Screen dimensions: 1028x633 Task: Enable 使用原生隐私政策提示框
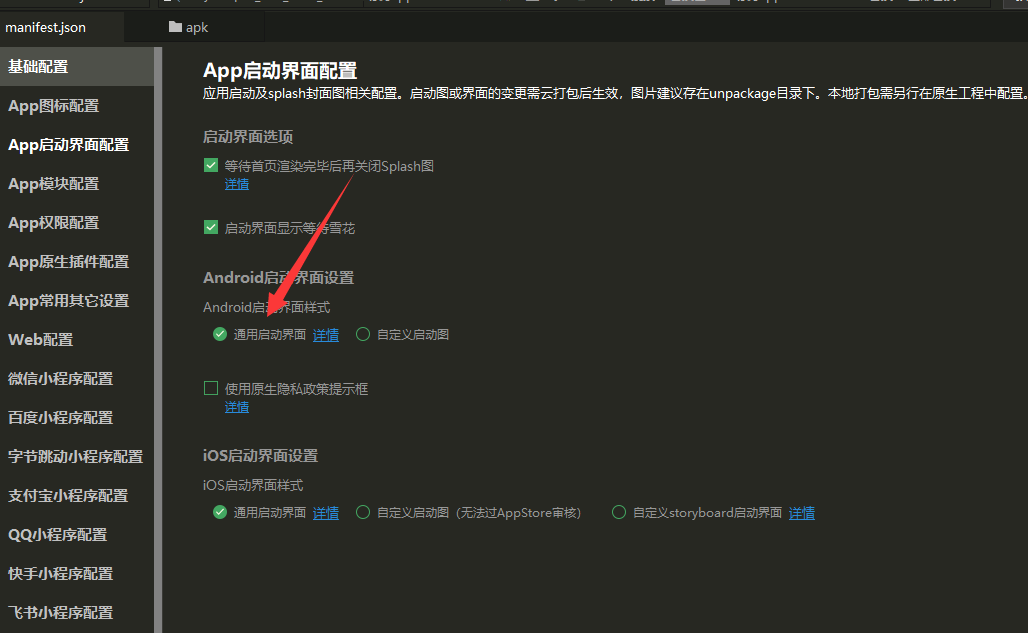(x=211, y=387)
